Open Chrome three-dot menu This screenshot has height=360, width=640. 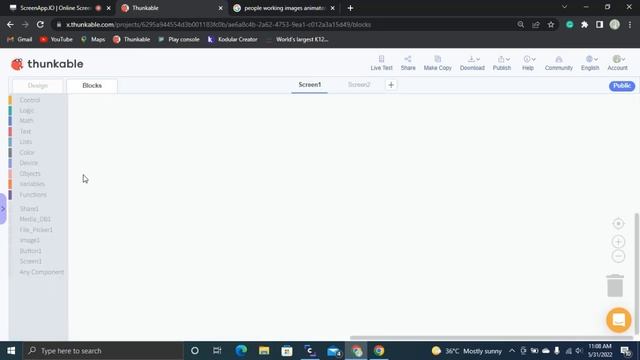tap(630, 24)
